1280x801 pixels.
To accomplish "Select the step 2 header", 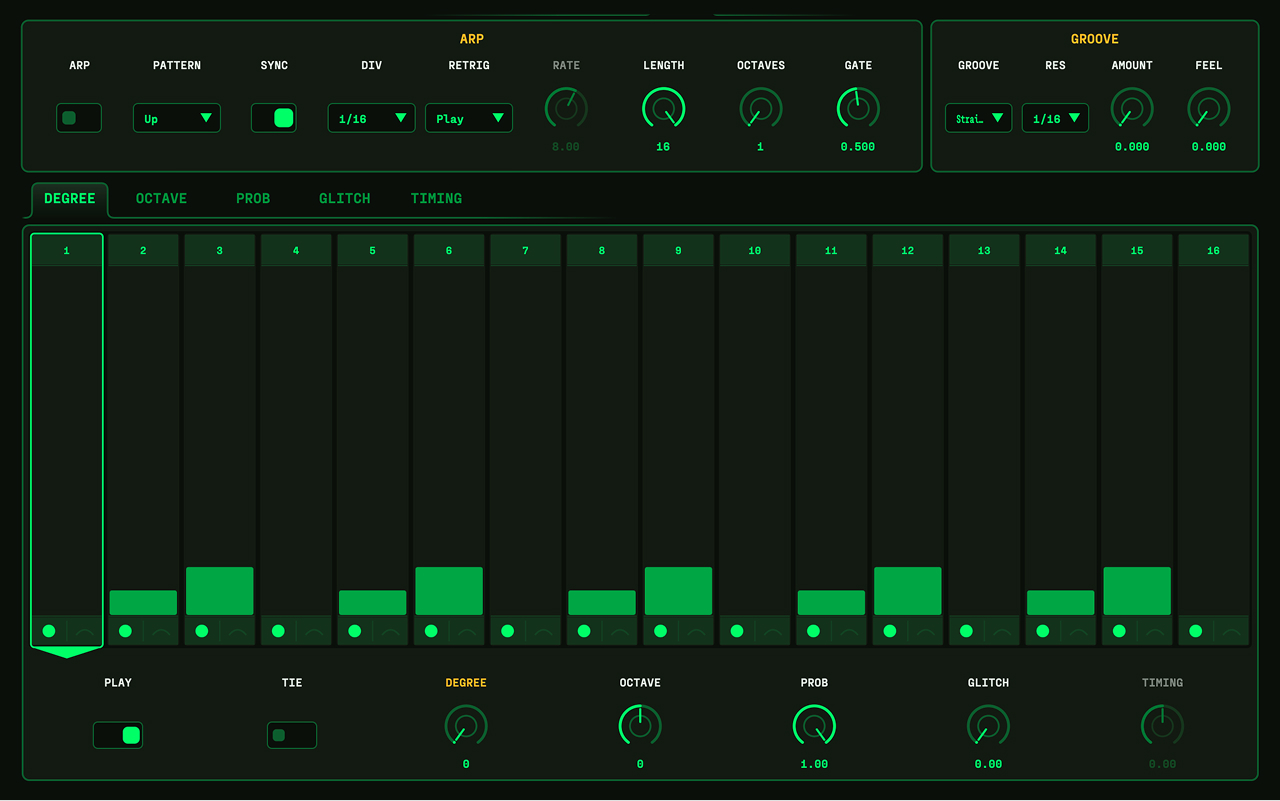I will pos(143,251).
